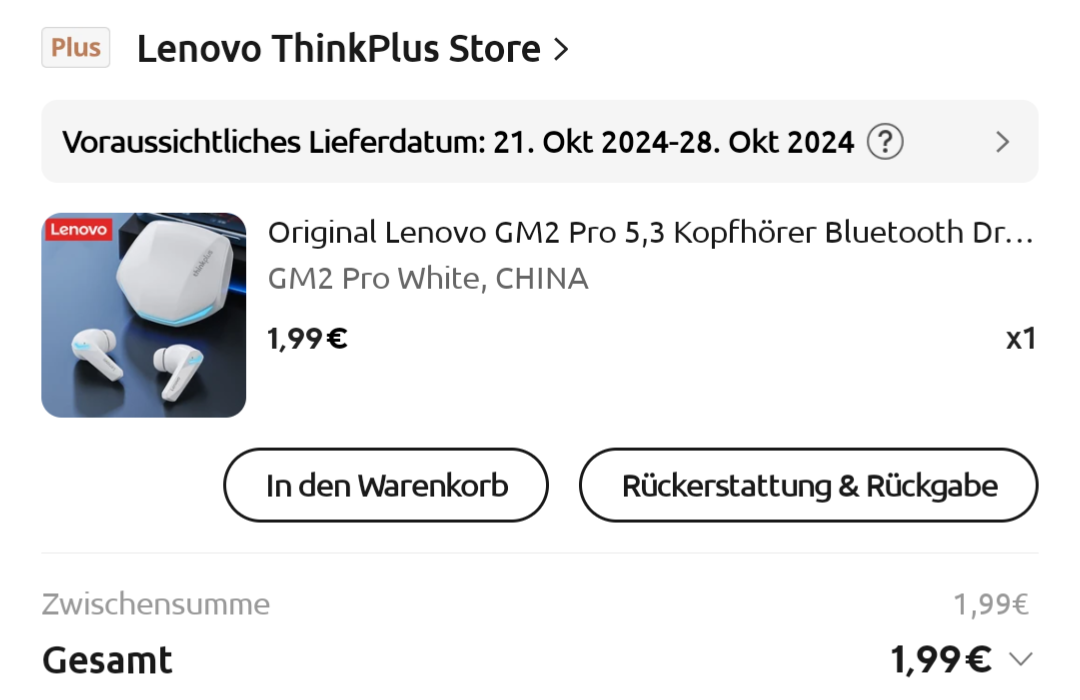The width and height of the screenshot is (1080, 700).
Task: Open delivery date help question mark
Action: (884, 142)
